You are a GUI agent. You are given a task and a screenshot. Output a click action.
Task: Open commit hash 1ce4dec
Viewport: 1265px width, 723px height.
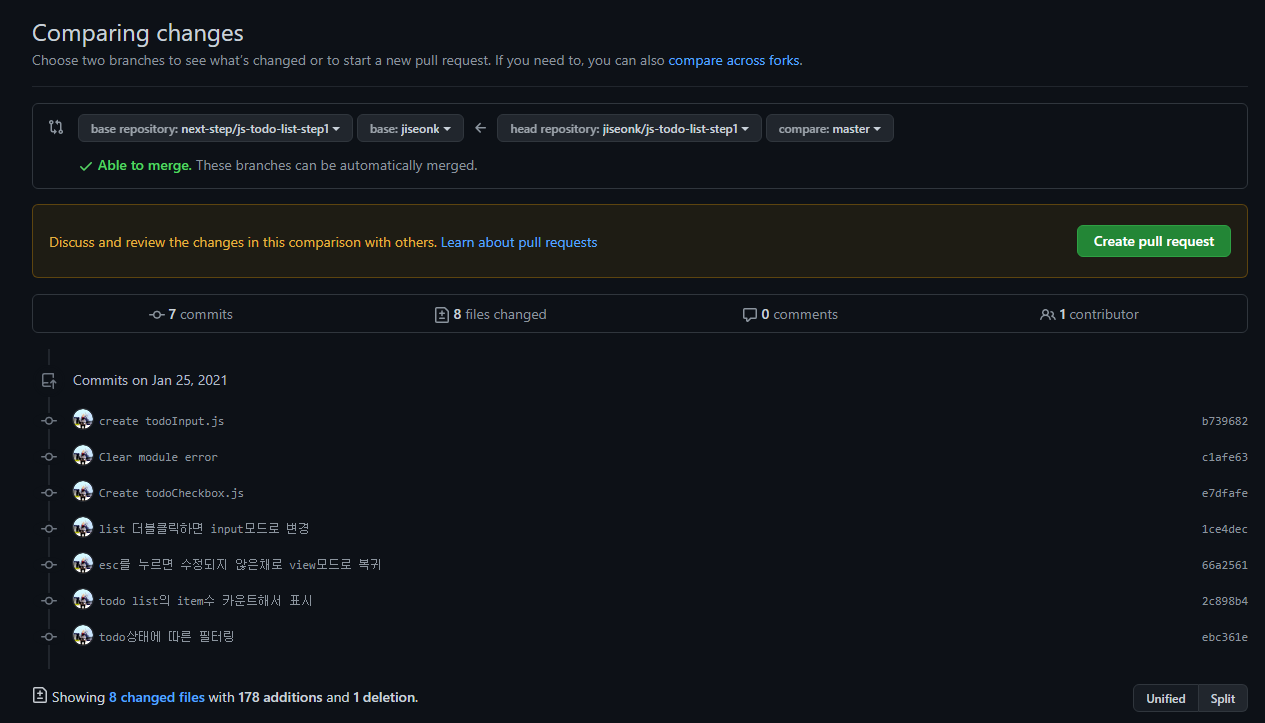pos(1224,529)
